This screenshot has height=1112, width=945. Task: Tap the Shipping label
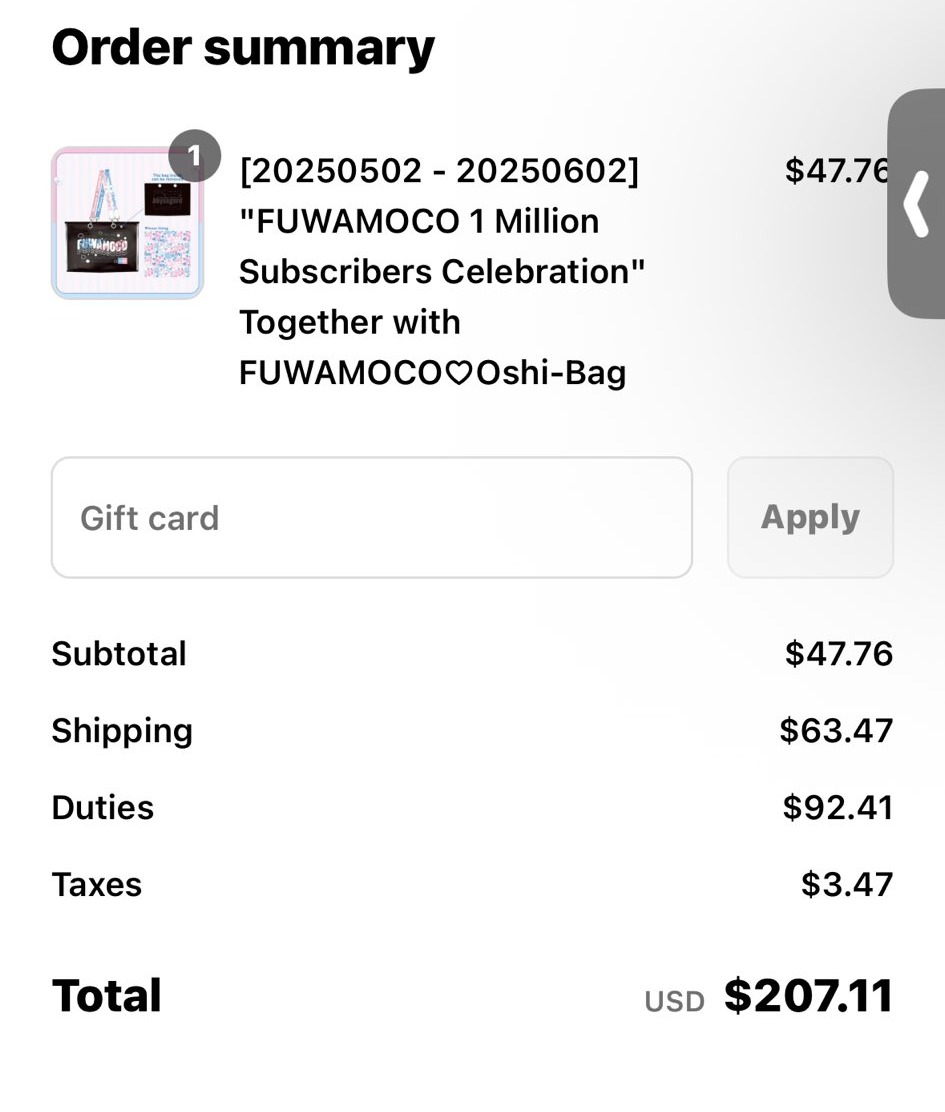click(122, 730)
